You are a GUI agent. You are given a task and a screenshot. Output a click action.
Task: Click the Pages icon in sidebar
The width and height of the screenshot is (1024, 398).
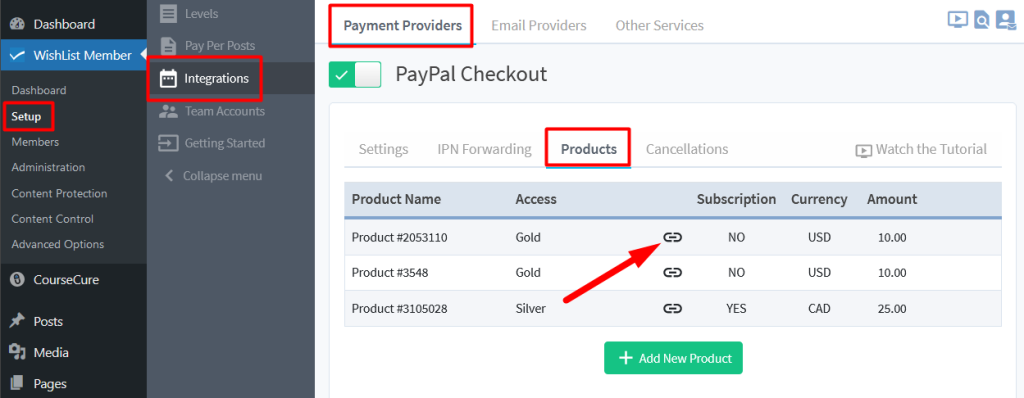[x=18, y=384]
